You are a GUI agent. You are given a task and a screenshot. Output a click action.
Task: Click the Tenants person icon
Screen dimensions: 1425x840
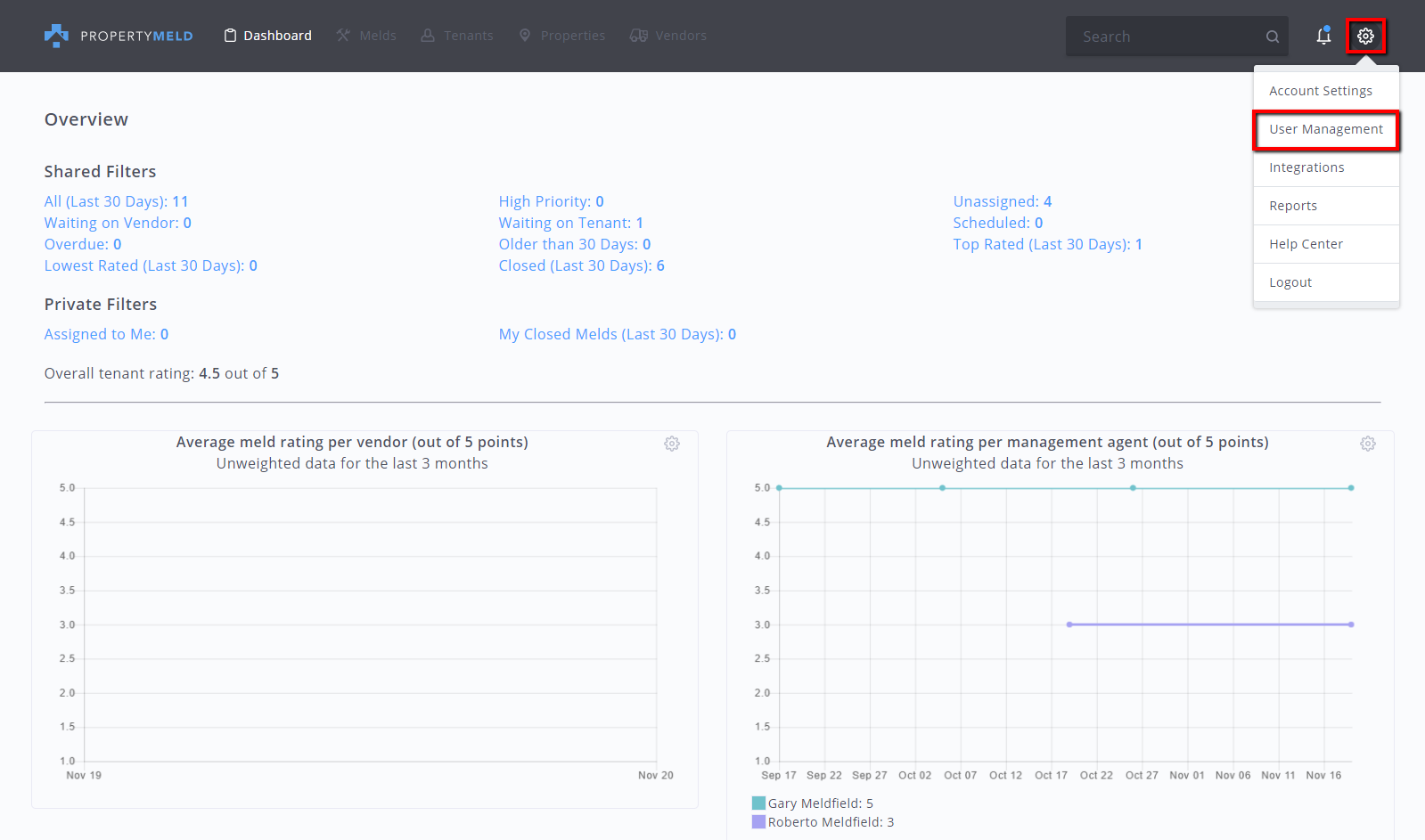coord(428,36)
